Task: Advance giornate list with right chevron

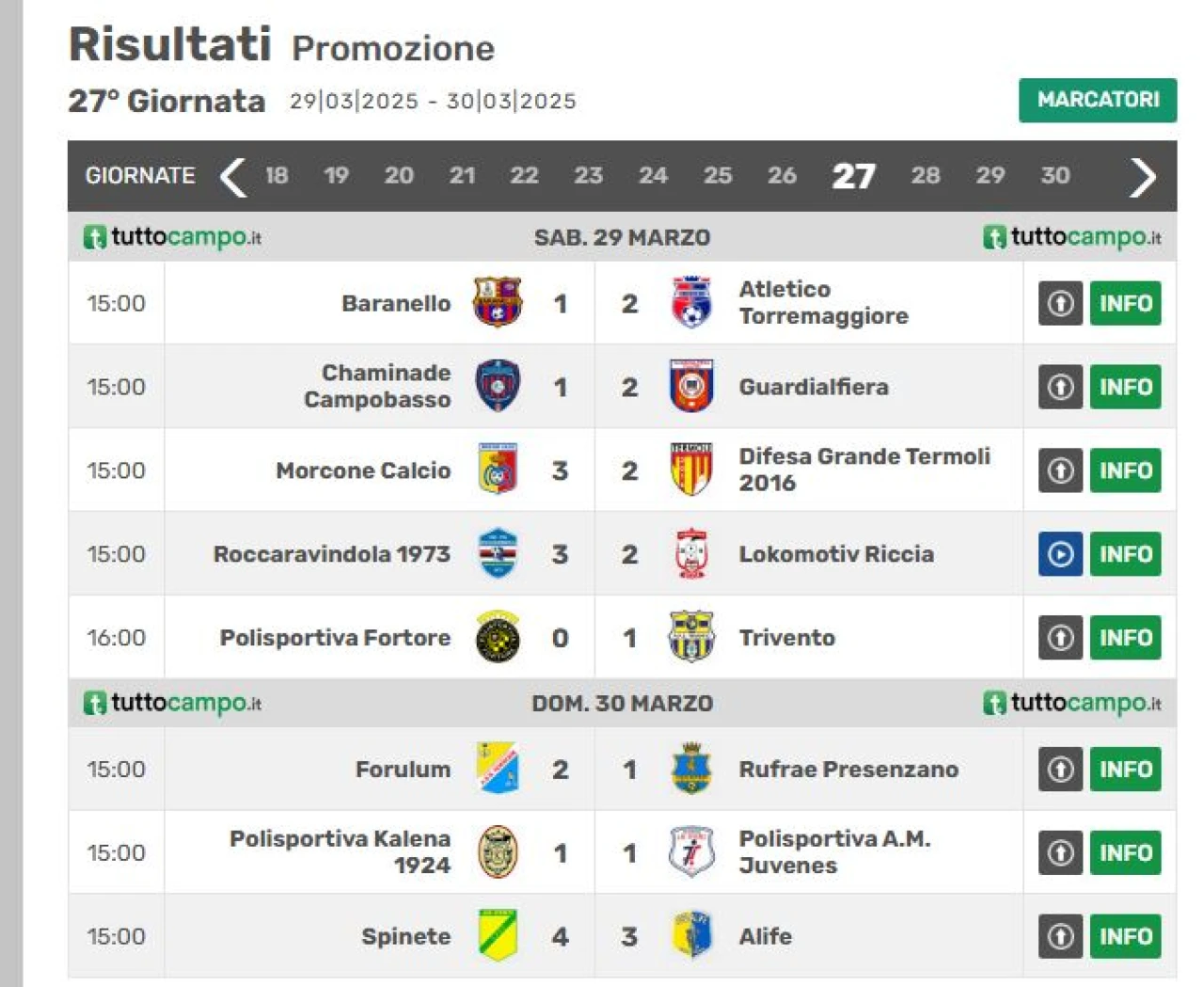Action: click(1142, 176)
